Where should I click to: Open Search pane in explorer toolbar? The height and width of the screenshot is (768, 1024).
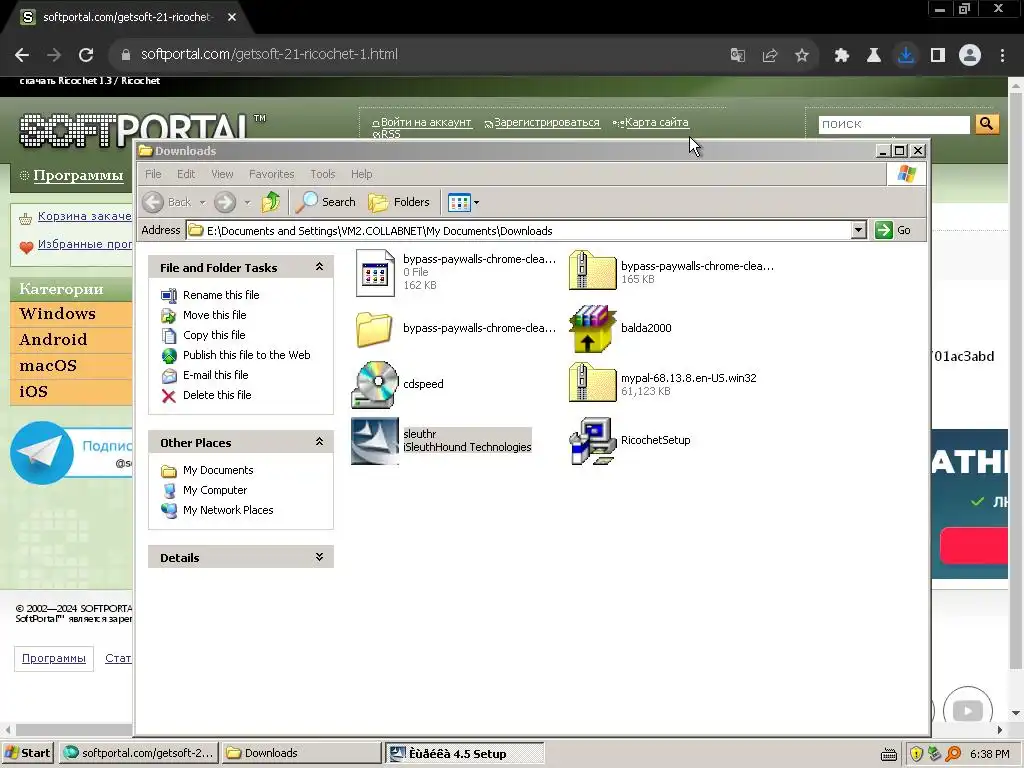pos(325,202)
